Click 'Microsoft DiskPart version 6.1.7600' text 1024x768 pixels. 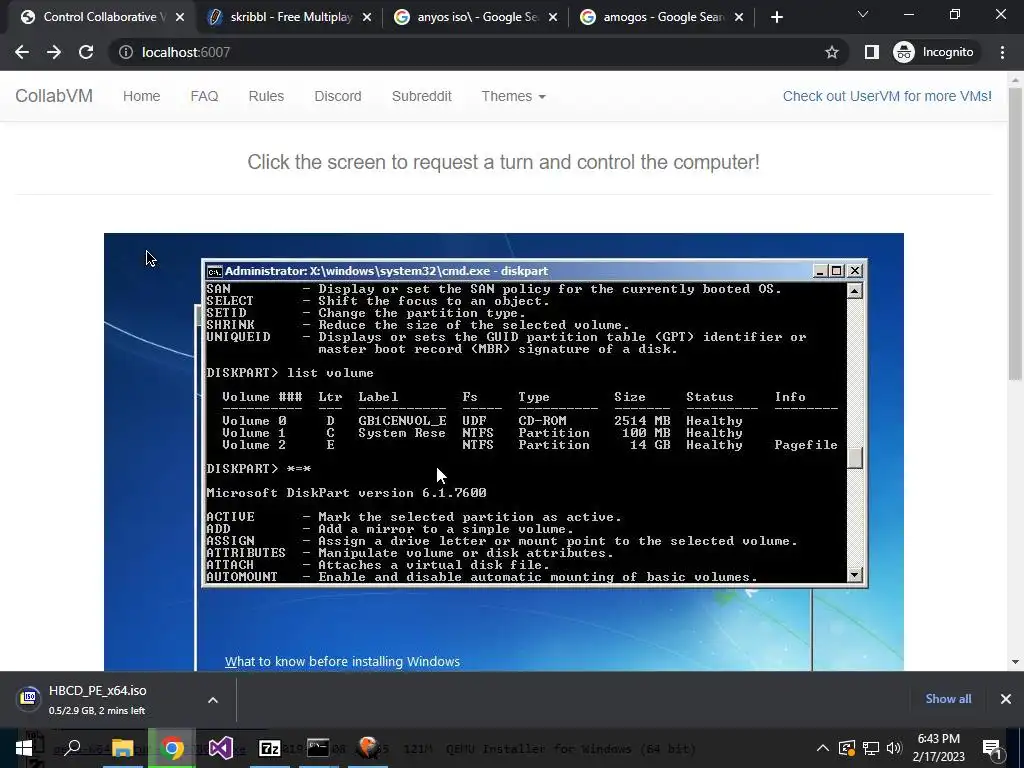346,493
